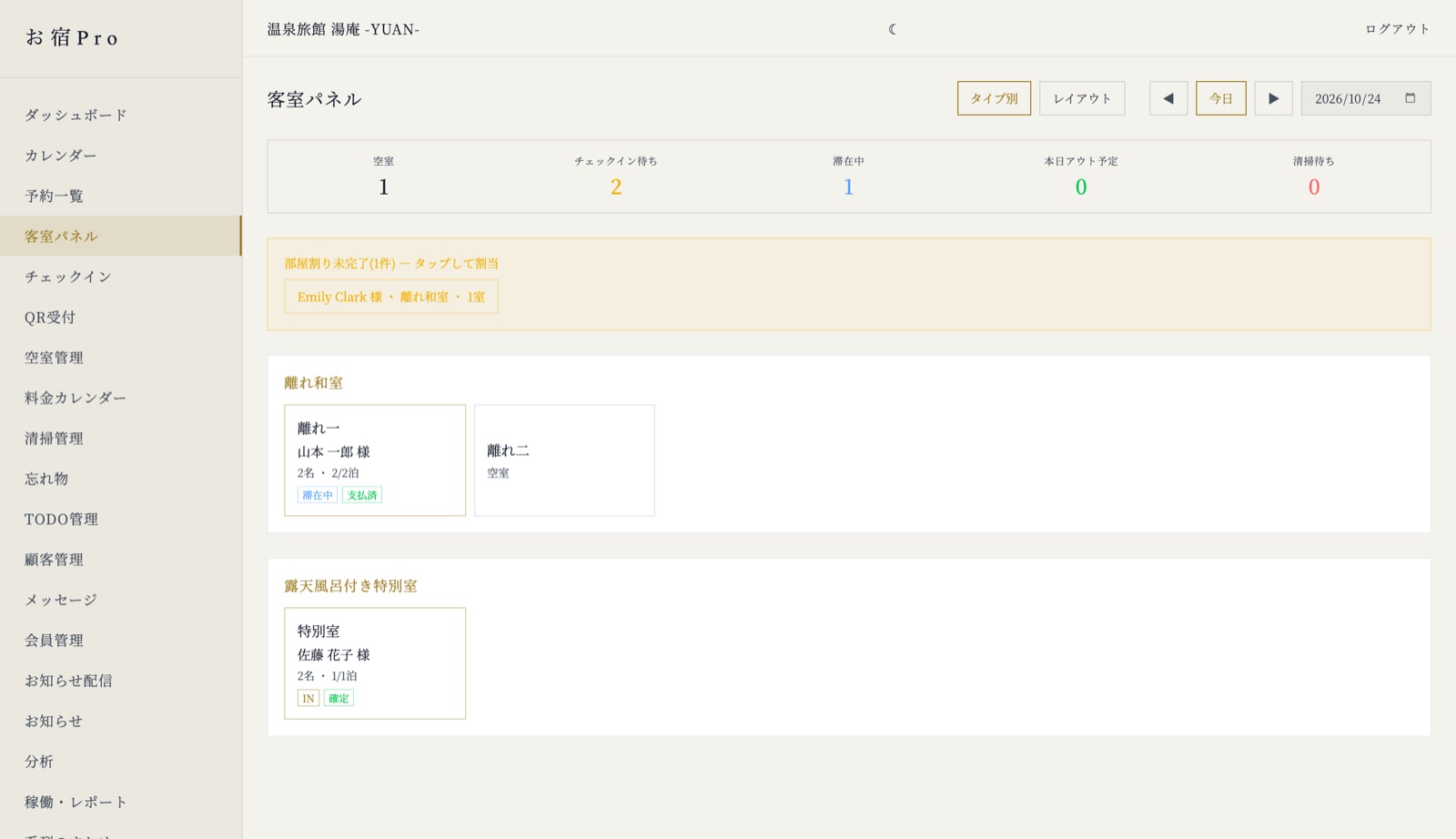This screenshot has width=1456, height=839.
Task: Open the 離れ一 room card
Action: pos(375,460)
